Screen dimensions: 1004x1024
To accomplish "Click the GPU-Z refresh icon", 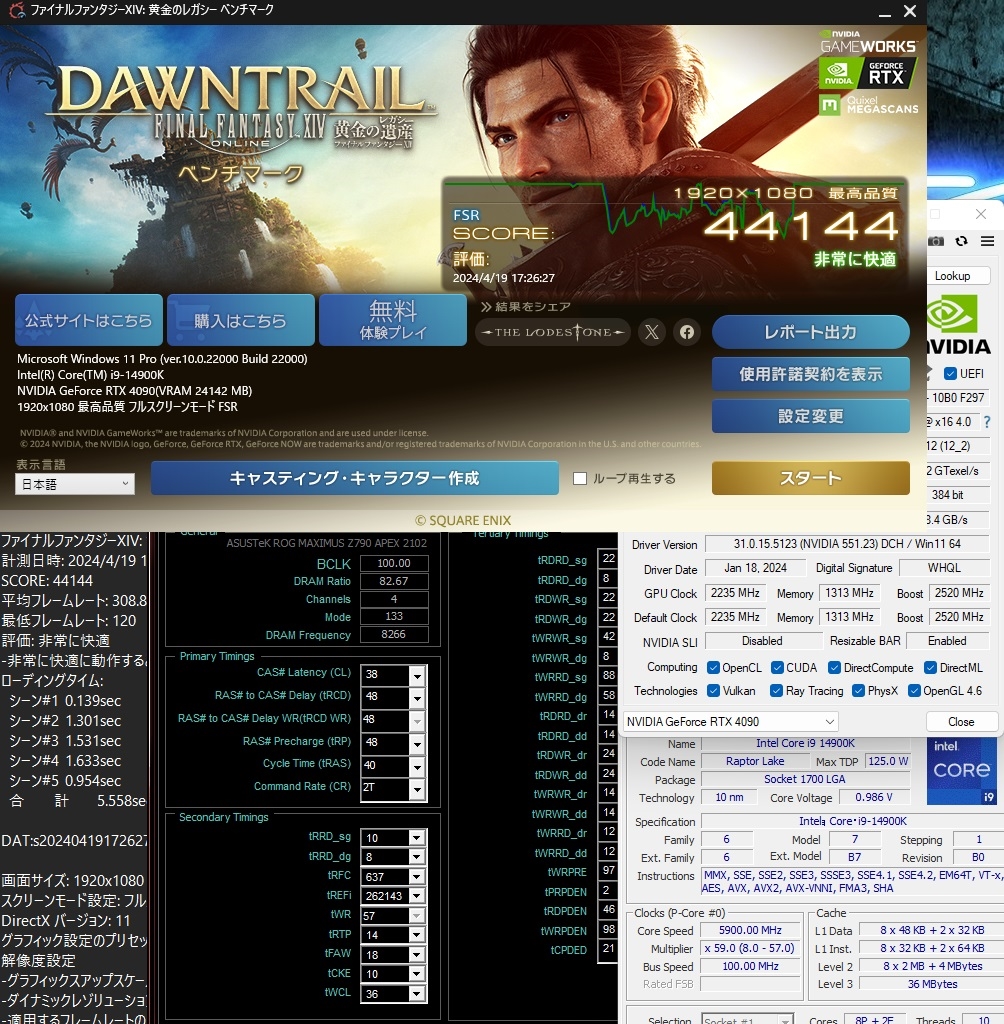I will click(962, 241).
